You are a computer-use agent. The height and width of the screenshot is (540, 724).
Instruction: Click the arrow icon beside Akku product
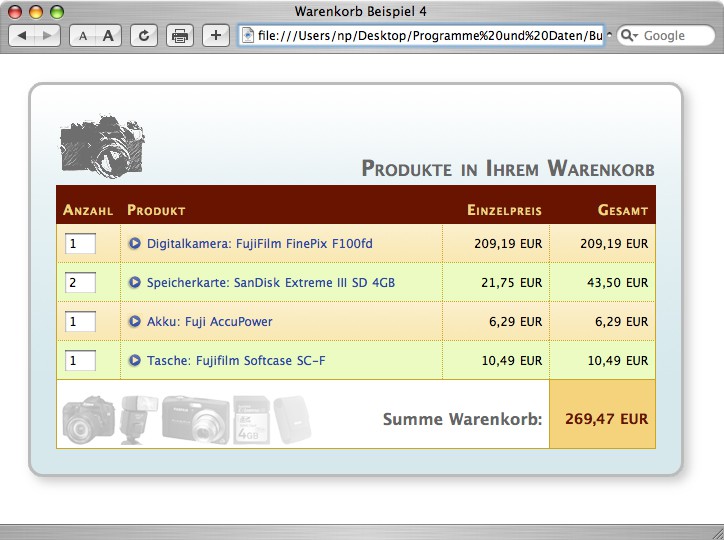(134, 321)
